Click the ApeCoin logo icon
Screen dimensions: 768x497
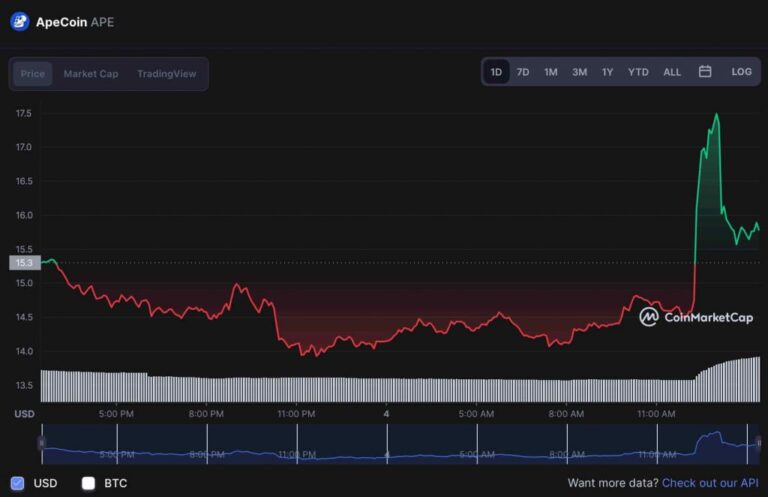pos(20,22)
